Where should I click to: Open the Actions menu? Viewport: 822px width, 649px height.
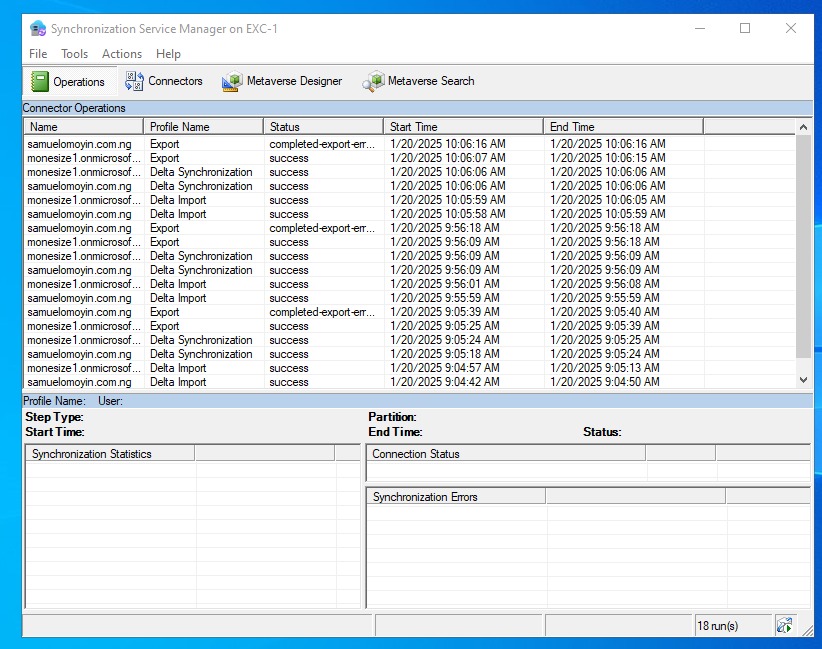pos(122,54)
